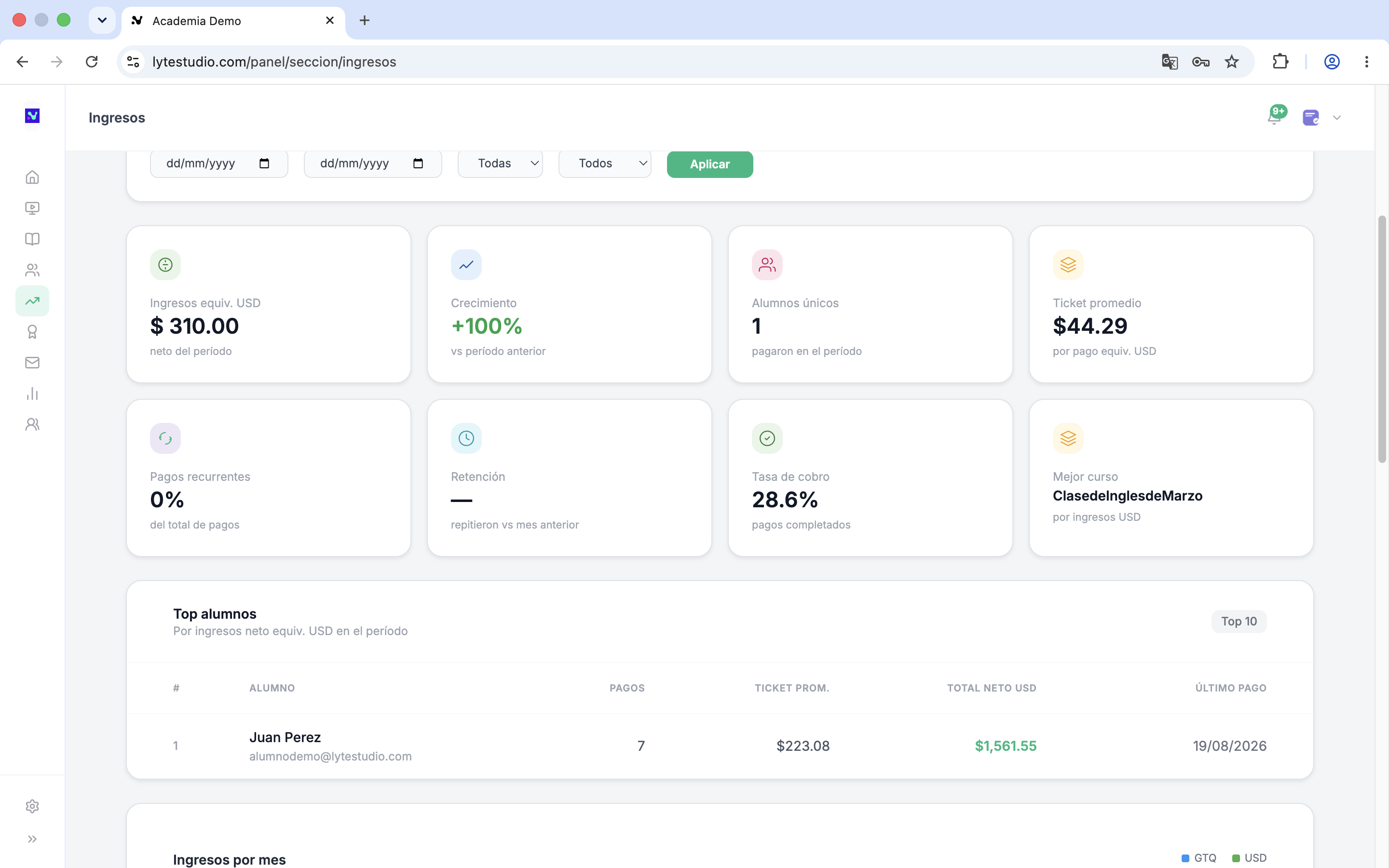Click the $44.29 ticket value

click(x=1090, y=326)
